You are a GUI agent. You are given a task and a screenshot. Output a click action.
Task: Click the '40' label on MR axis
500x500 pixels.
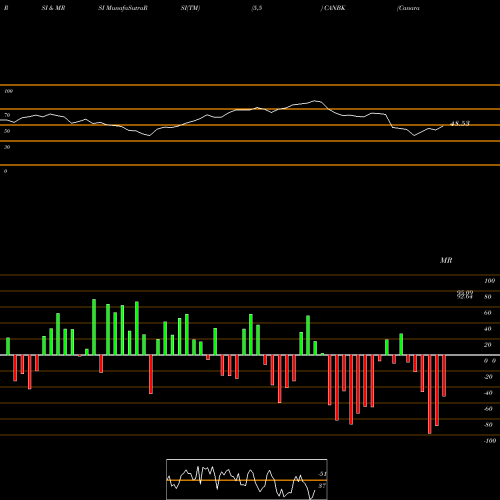[x=488, y=329]
